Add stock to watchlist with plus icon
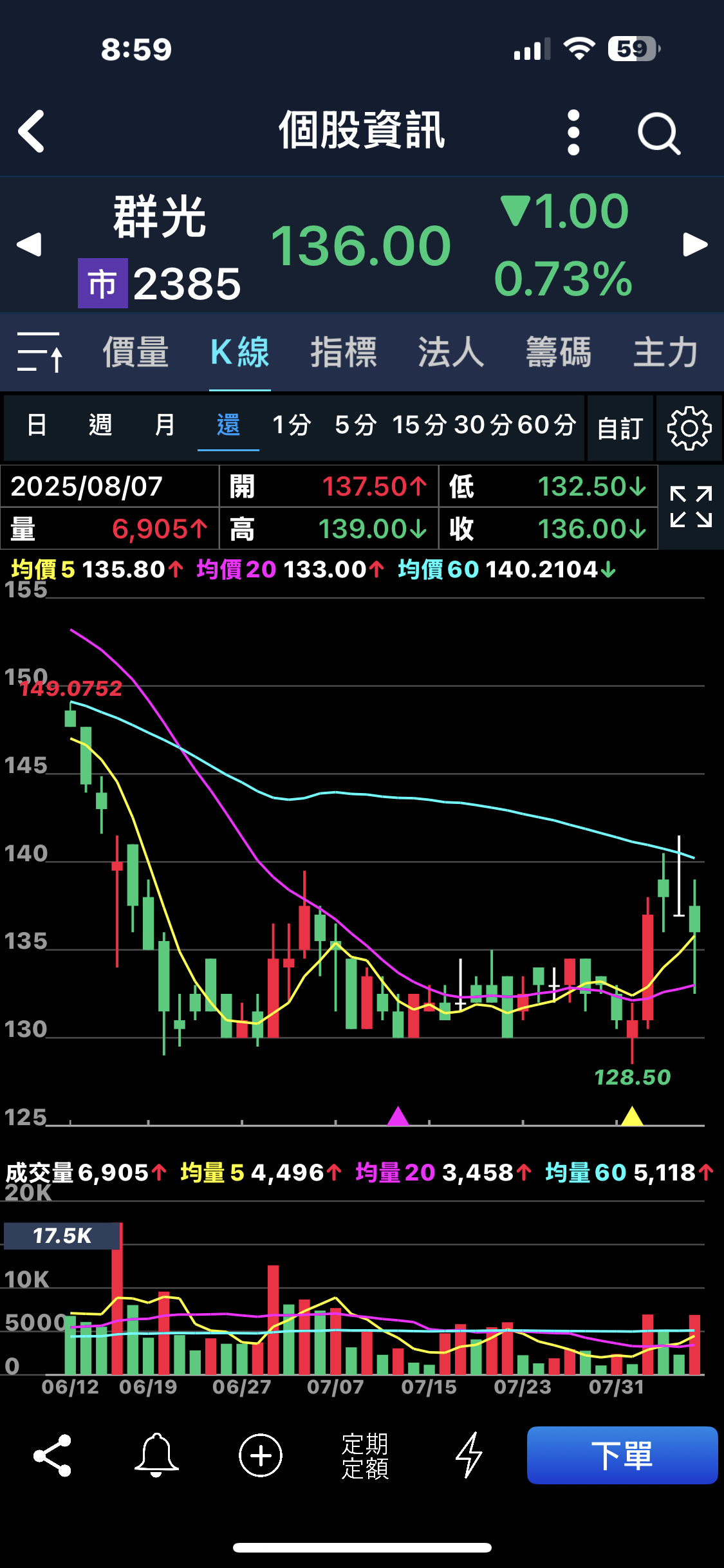The image size is (724, 1568). pos(261,1455)
